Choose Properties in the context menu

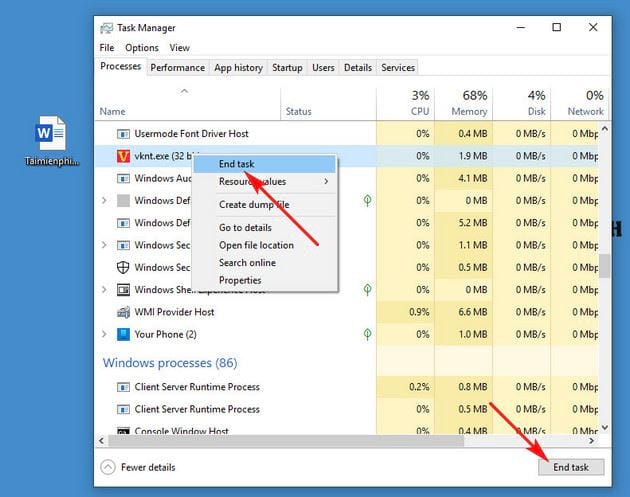click(x=264, y=280)
